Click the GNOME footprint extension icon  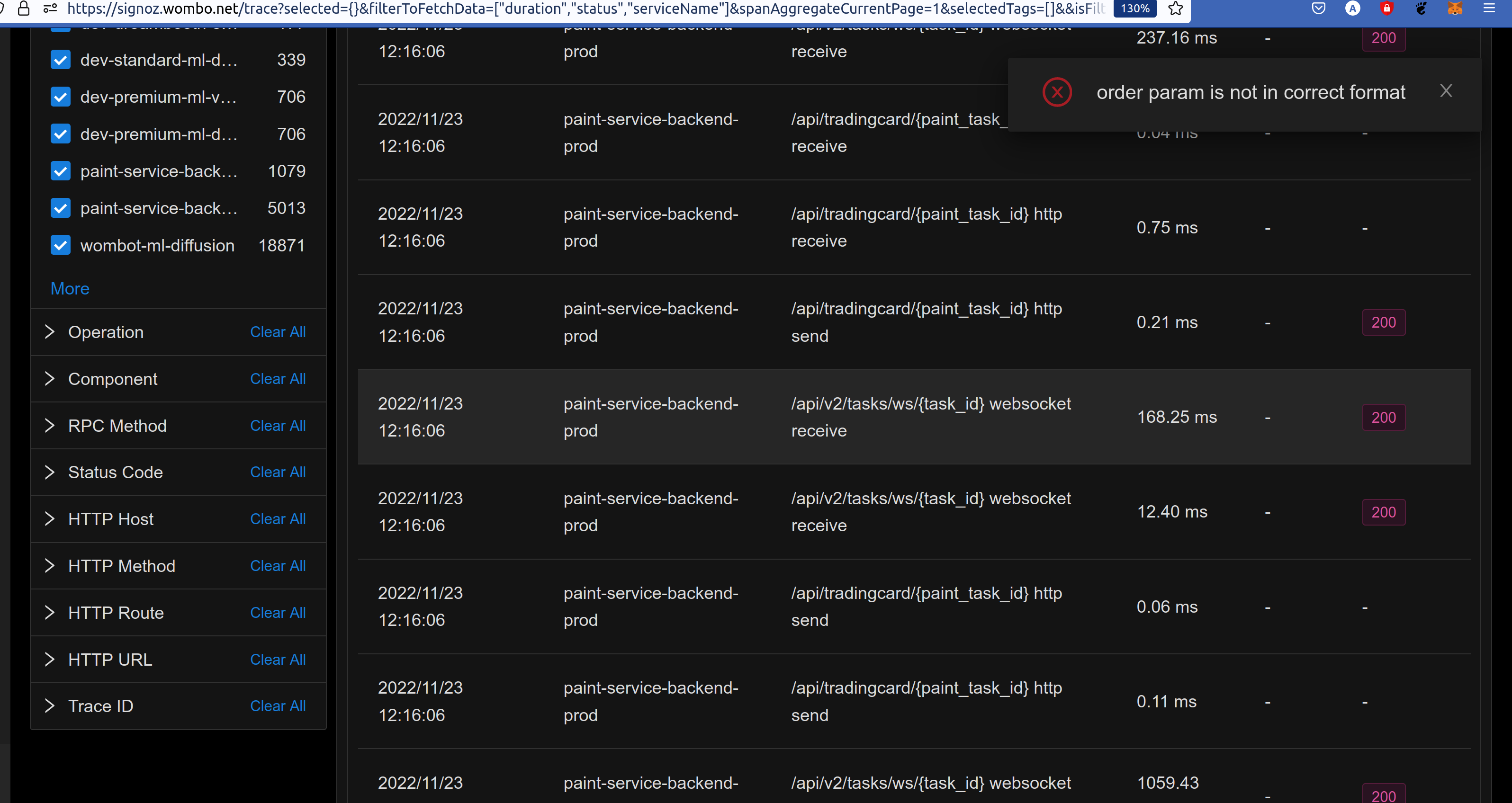coord(1421,8)
